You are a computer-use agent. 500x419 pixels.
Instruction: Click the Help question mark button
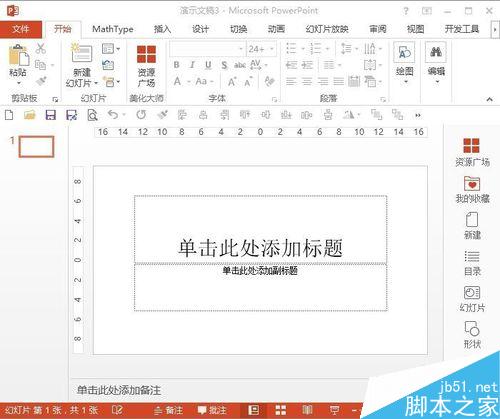point(406,11)
